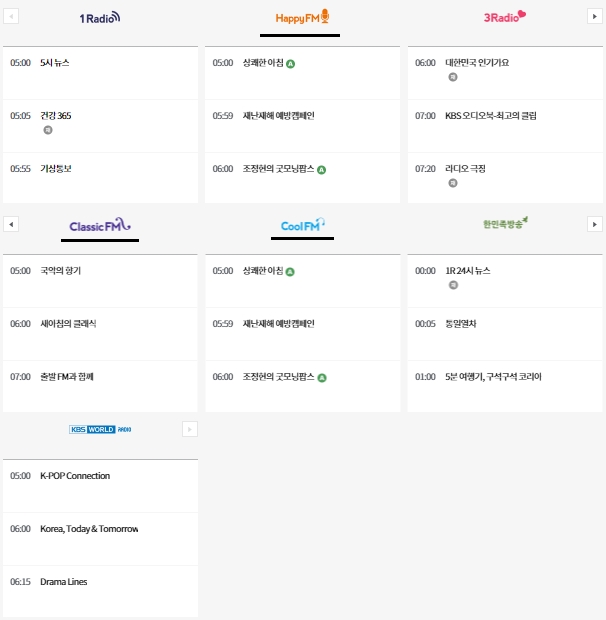Image resolution: width=606 pixels, height=620 pixels.
Task: Click grey rerun badge under 라디오 극장
Action: [x=453, y=183]
